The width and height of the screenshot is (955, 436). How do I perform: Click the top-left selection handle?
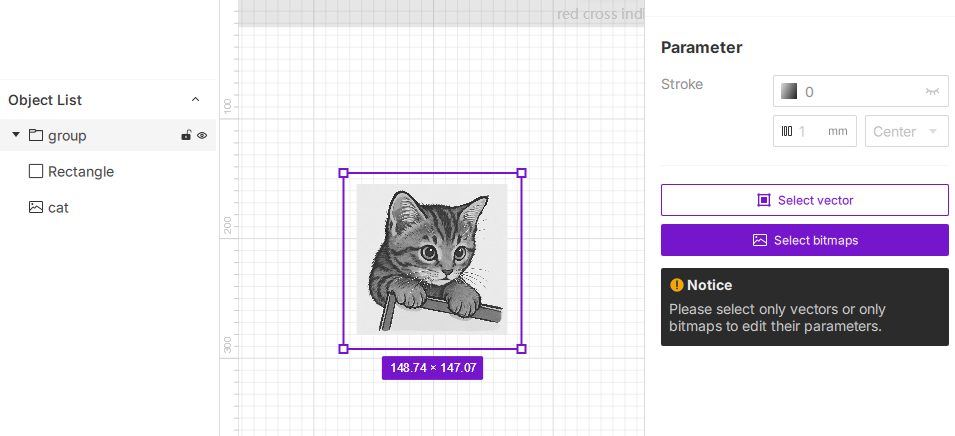coord(344,173)
